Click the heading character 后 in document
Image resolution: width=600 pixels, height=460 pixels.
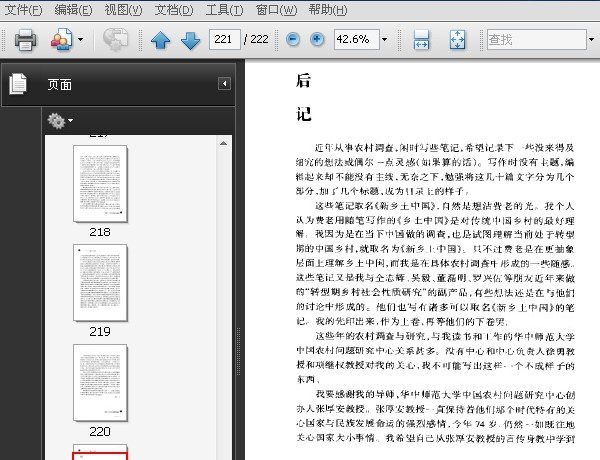[x=303, y=81]
